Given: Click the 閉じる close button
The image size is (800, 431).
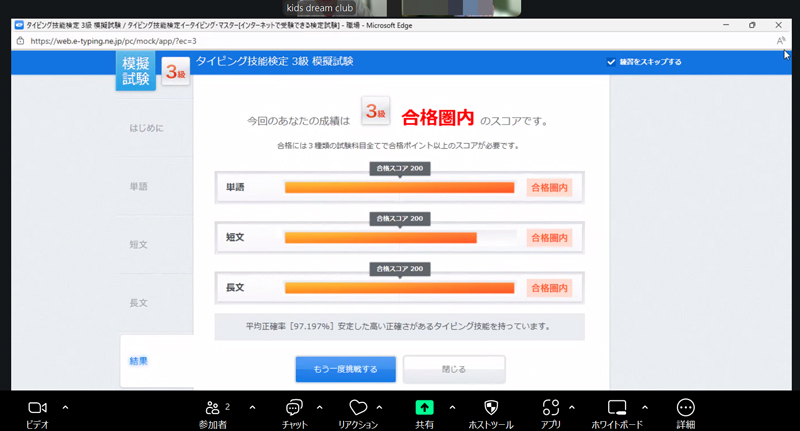Looking at the screenshot, I should (x=454, y=369).
